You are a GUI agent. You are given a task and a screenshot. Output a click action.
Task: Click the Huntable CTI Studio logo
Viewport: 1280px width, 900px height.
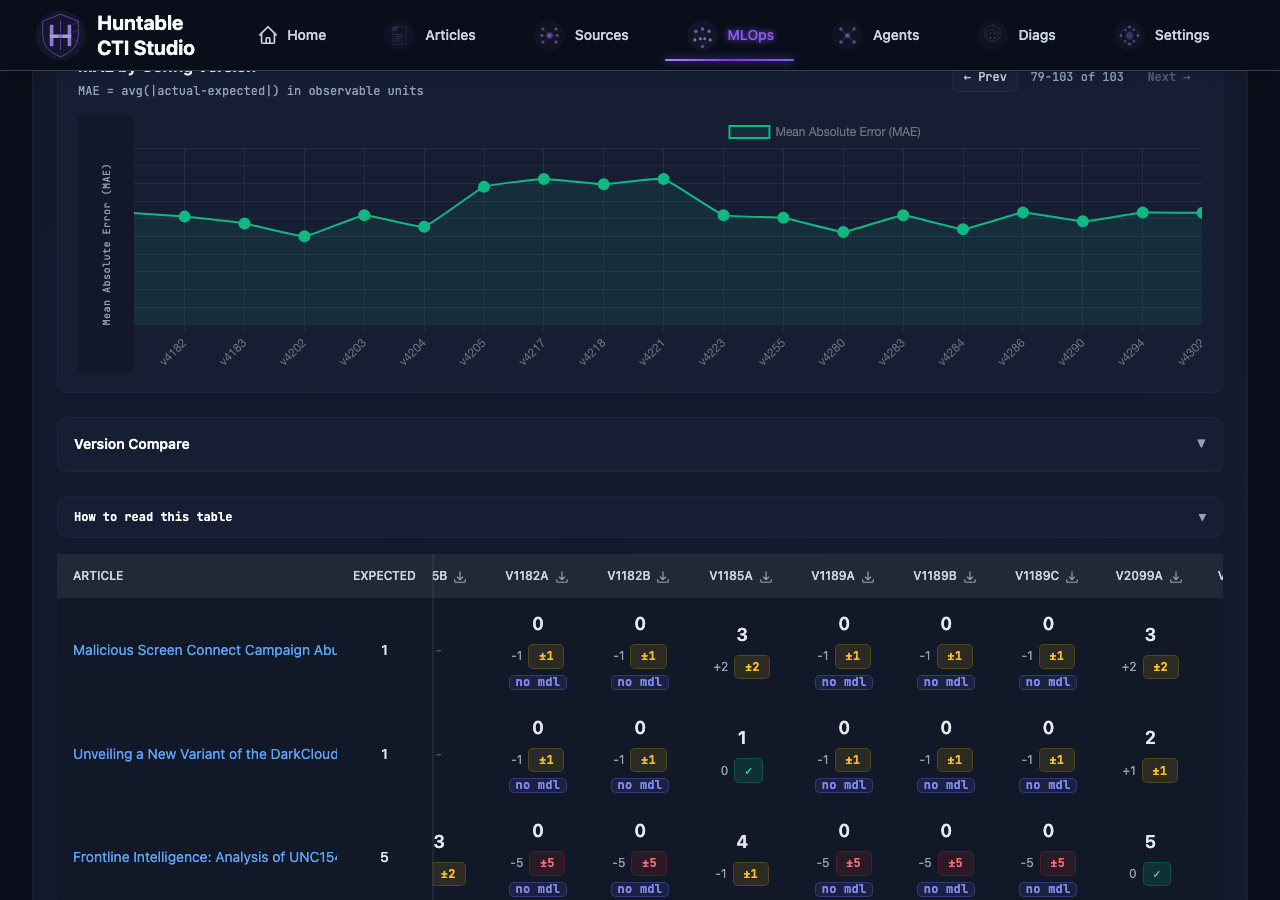[60, 35]
